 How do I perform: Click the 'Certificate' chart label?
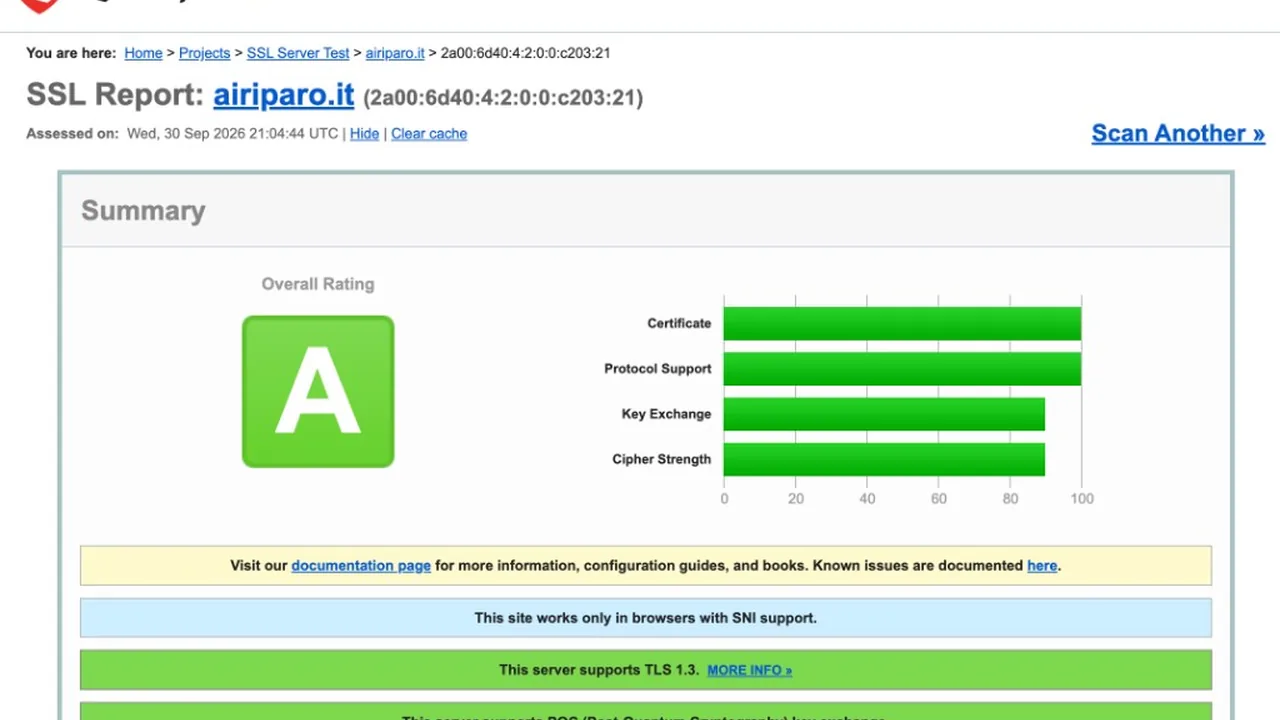679,323
